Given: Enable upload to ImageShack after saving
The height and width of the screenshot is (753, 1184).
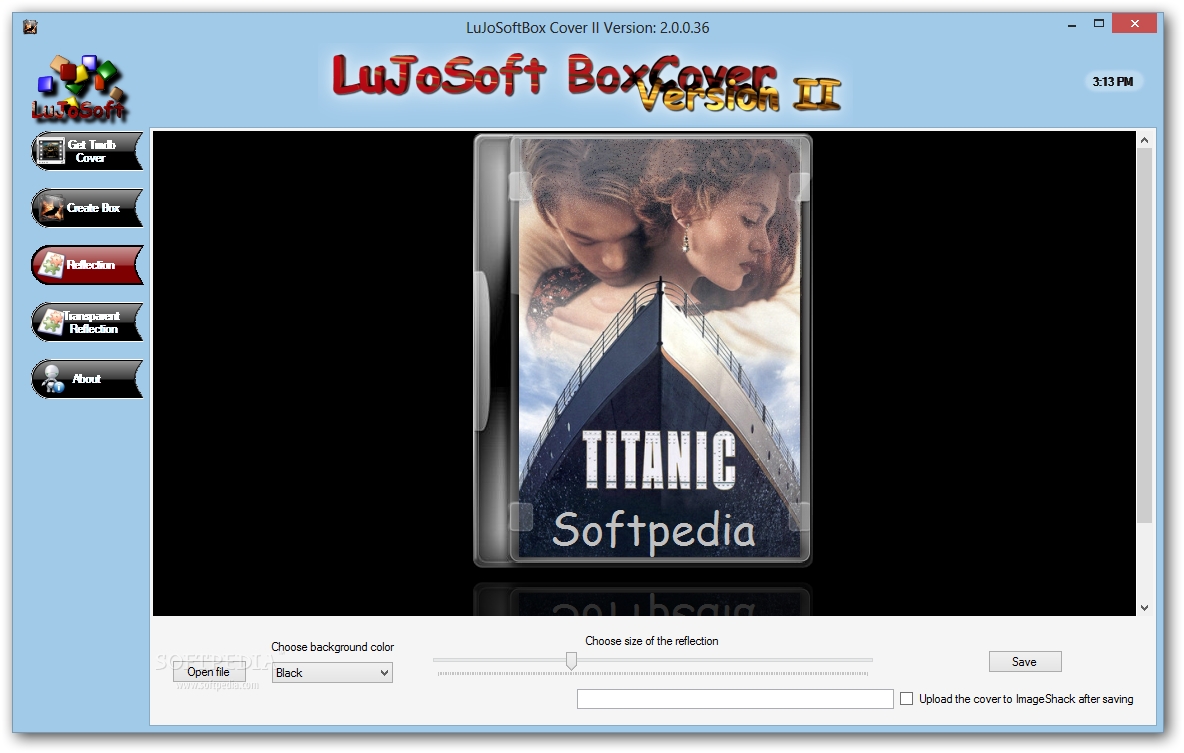Looking at the screenshot, I should [907, 699].
